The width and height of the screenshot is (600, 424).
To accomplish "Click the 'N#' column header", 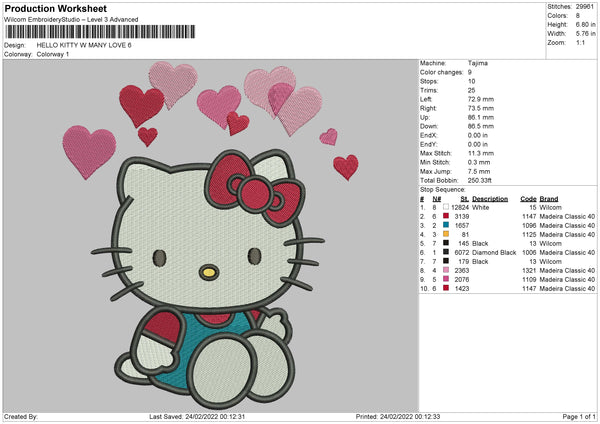I will click(x=437, y=199).
